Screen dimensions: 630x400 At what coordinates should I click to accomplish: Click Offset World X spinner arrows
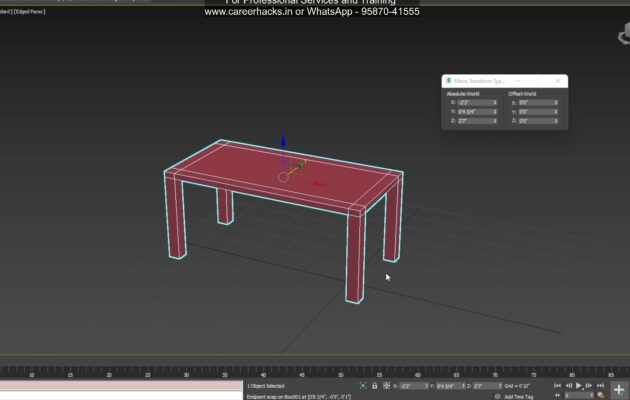click(x=556, y=102)
